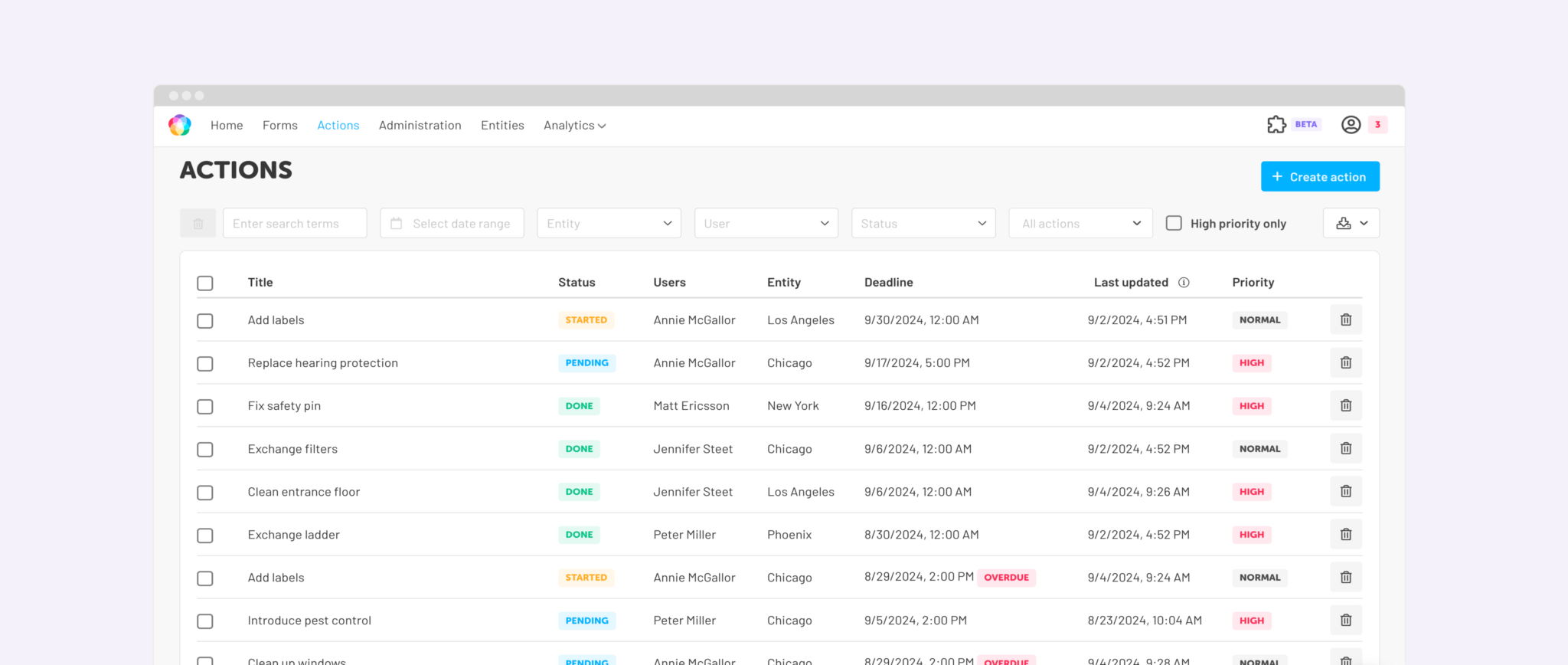Click the colorful app logo icon

[x=180, y=125]
